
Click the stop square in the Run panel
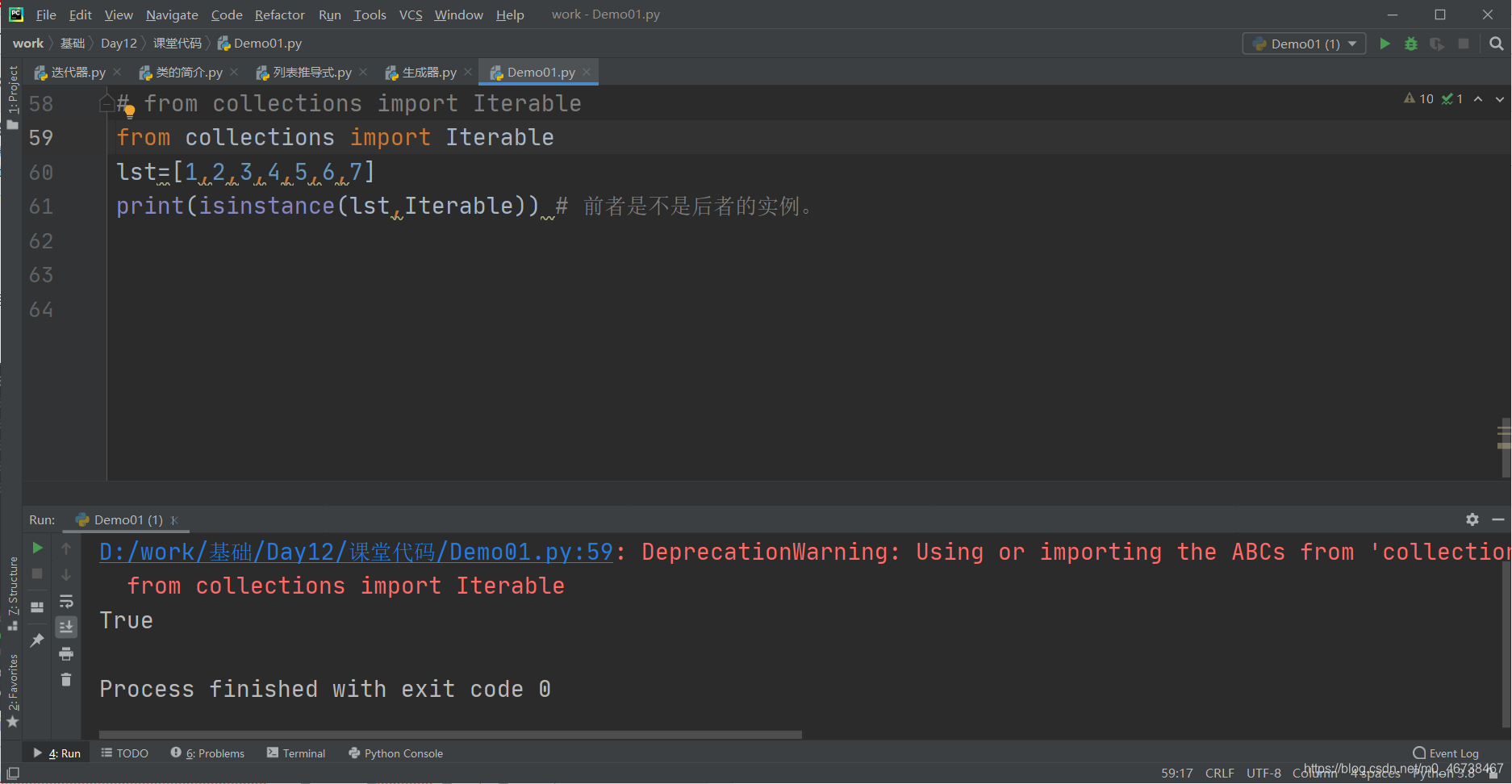(x=37, y=574)
